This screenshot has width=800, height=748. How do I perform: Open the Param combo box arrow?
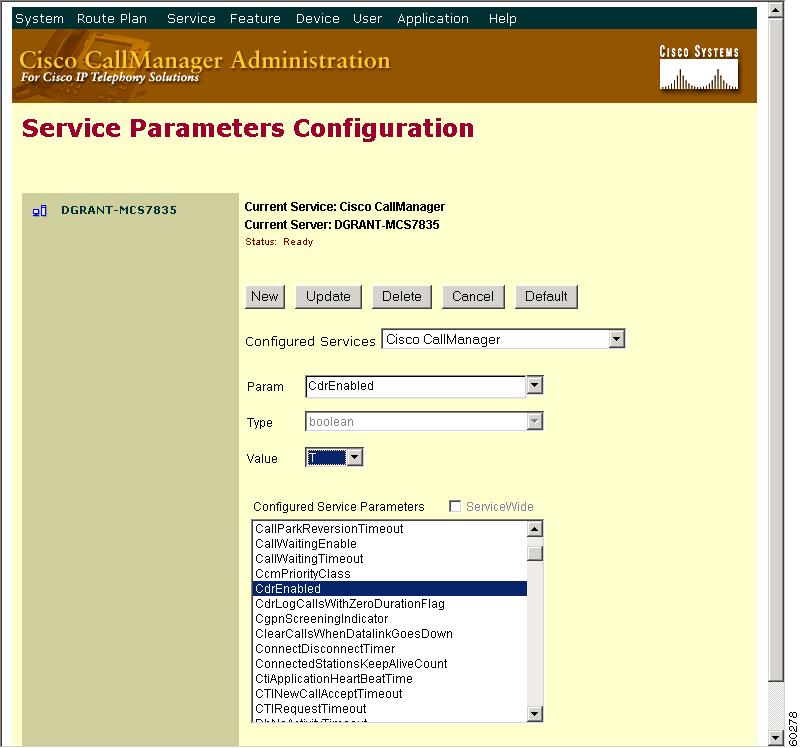[x=534, y=385]
